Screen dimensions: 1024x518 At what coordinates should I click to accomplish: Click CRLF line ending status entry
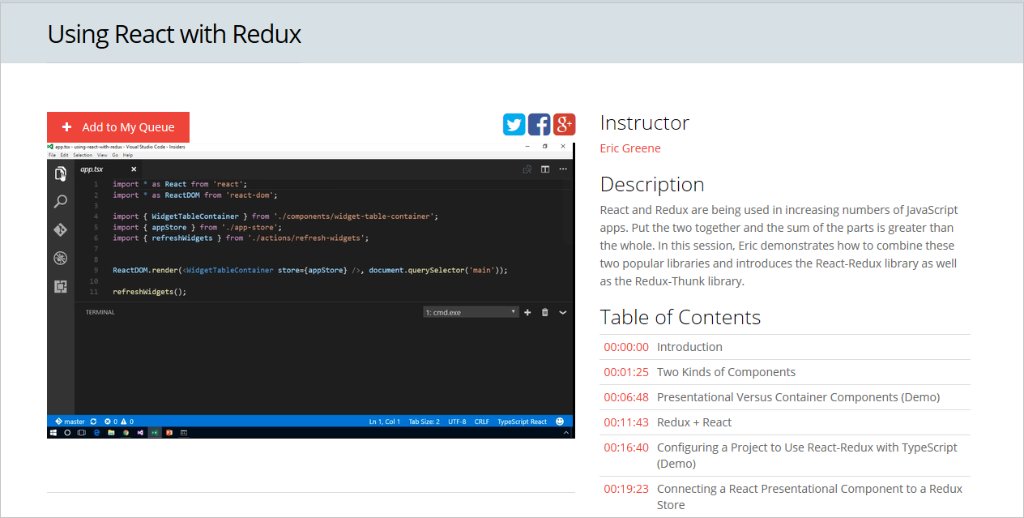(x=481, y=421)
